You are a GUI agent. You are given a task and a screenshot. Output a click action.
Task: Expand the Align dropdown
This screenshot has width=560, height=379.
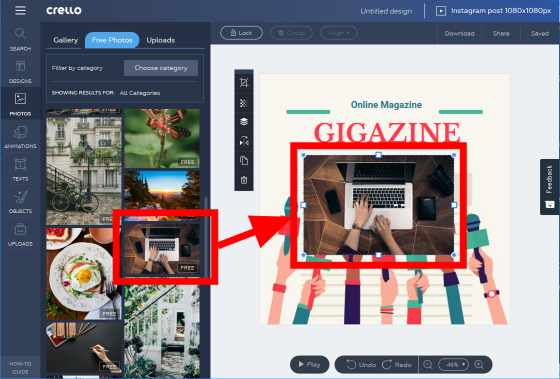pyautogui.click(x=339, y=33)
